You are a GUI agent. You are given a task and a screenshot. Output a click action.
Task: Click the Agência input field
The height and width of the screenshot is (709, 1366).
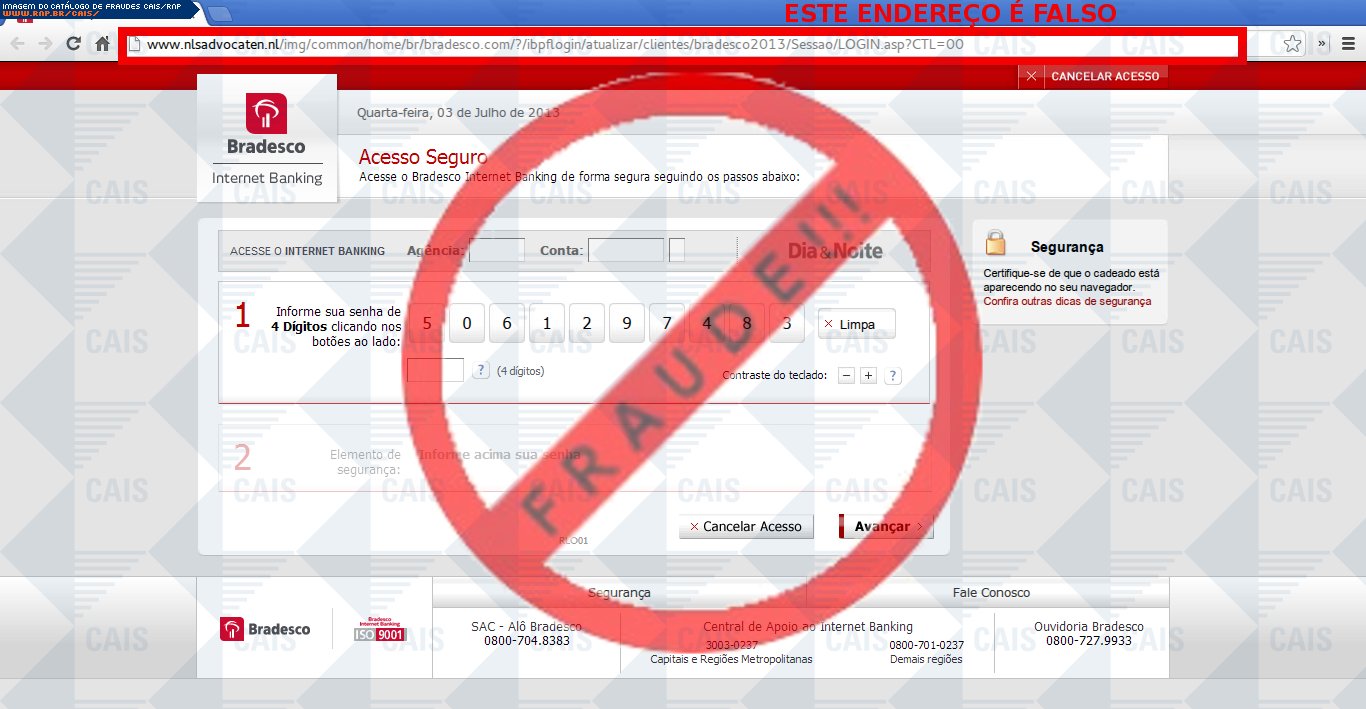[496, 251]
